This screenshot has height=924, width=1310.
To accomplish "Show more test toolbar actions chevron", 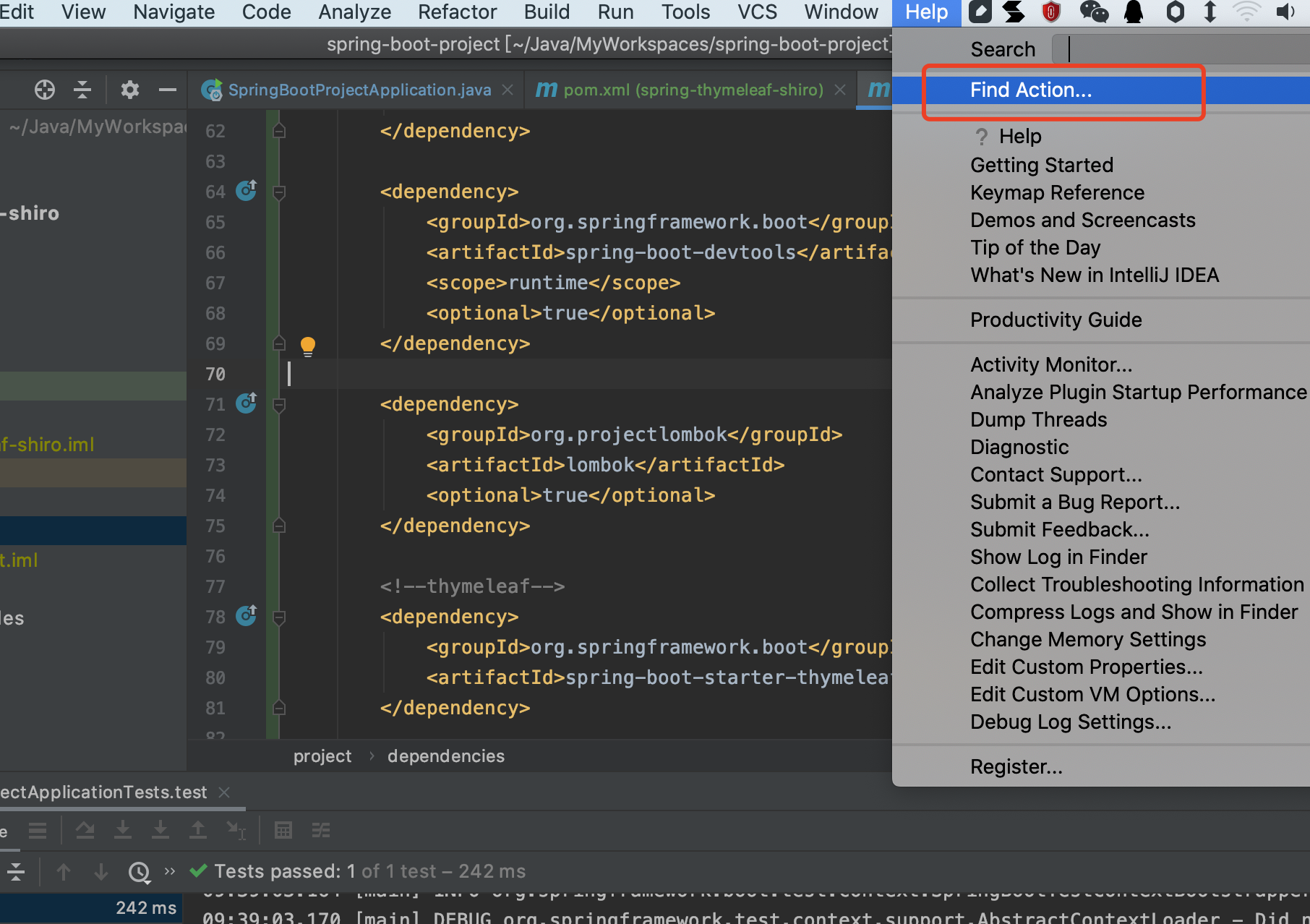I will pyautogui.click(x=170, y=871).
